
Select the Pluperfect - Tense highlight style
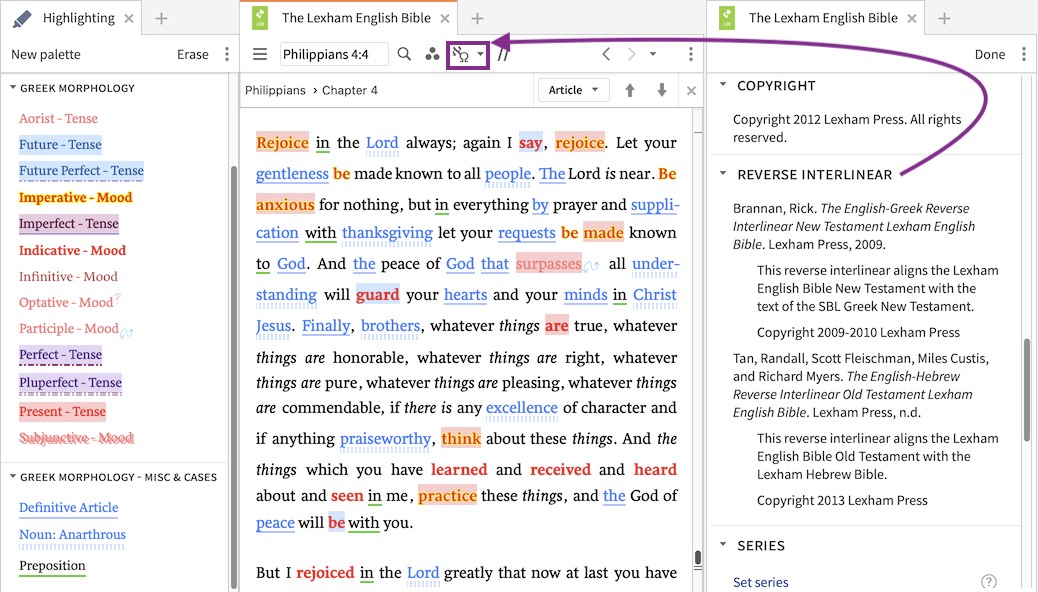[70, 383]
